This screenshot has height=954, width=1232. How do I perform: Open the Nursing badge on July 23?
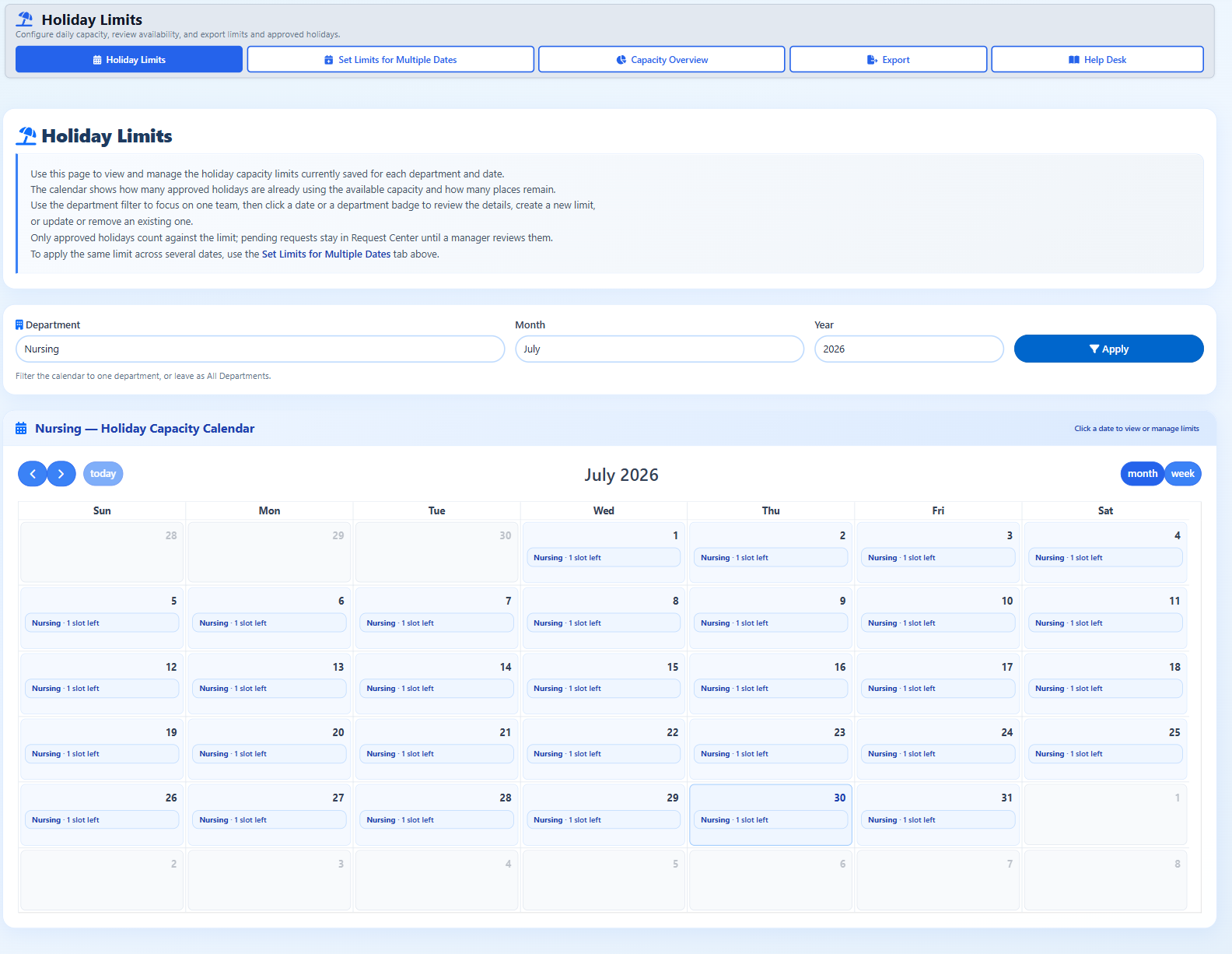(771, 754)
